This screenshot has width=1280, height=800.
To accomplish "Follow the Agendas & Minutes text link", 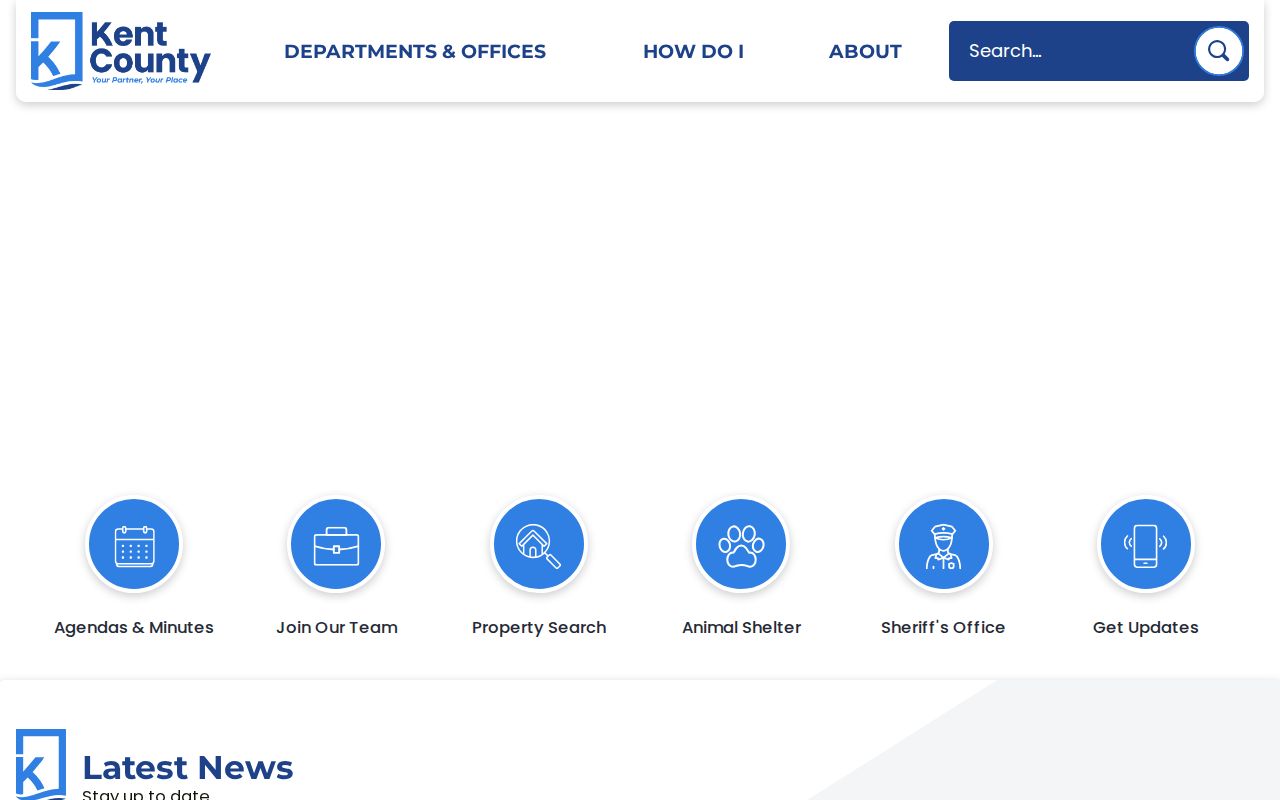I will pos(134,628).
